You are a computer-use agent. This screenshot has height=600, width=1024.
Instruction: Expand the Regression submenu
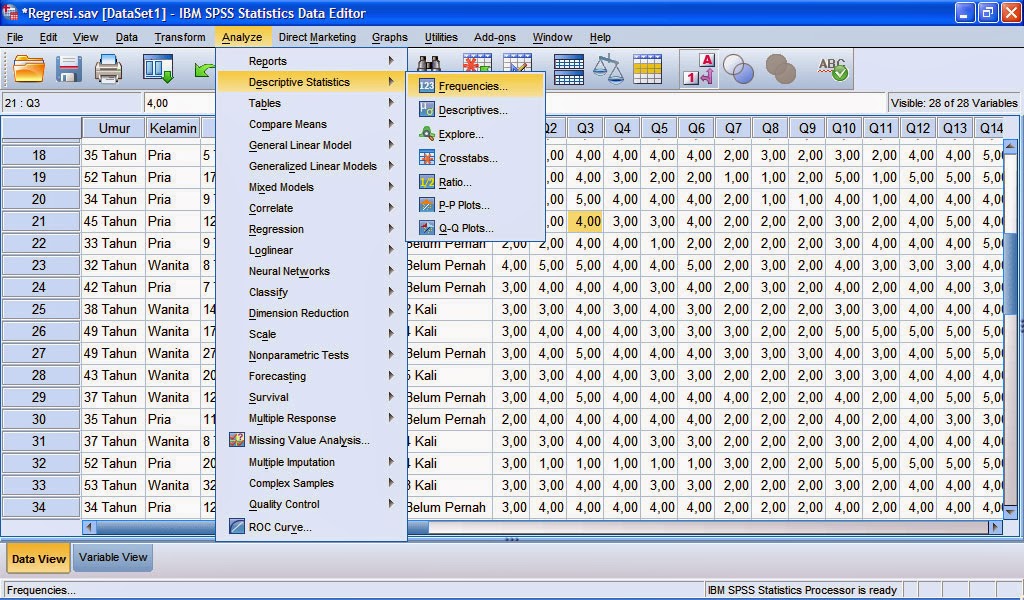click(312, 229)
